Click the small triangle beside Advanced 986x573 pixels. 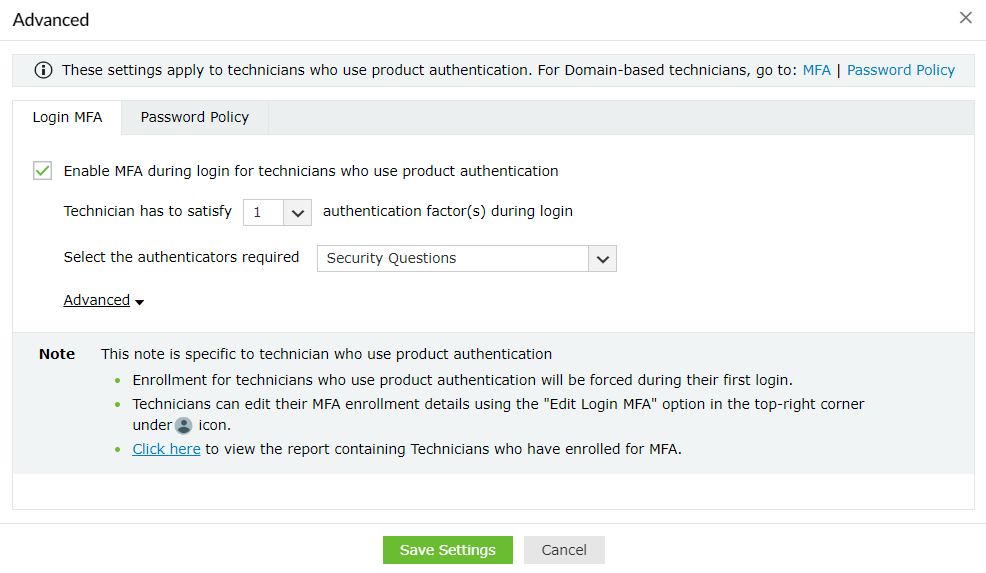[x=140, y=302]
